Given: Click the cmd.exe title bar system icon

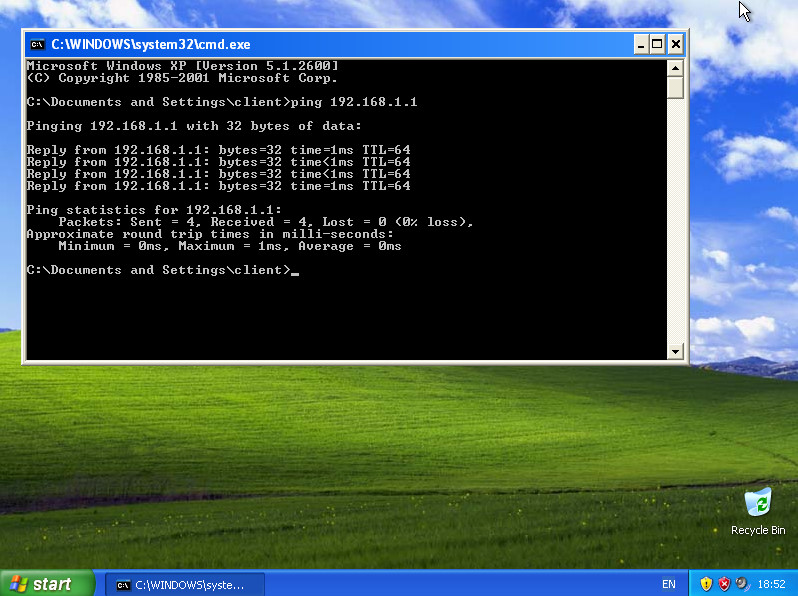Looking at the screenshot, I should point(37,44).
